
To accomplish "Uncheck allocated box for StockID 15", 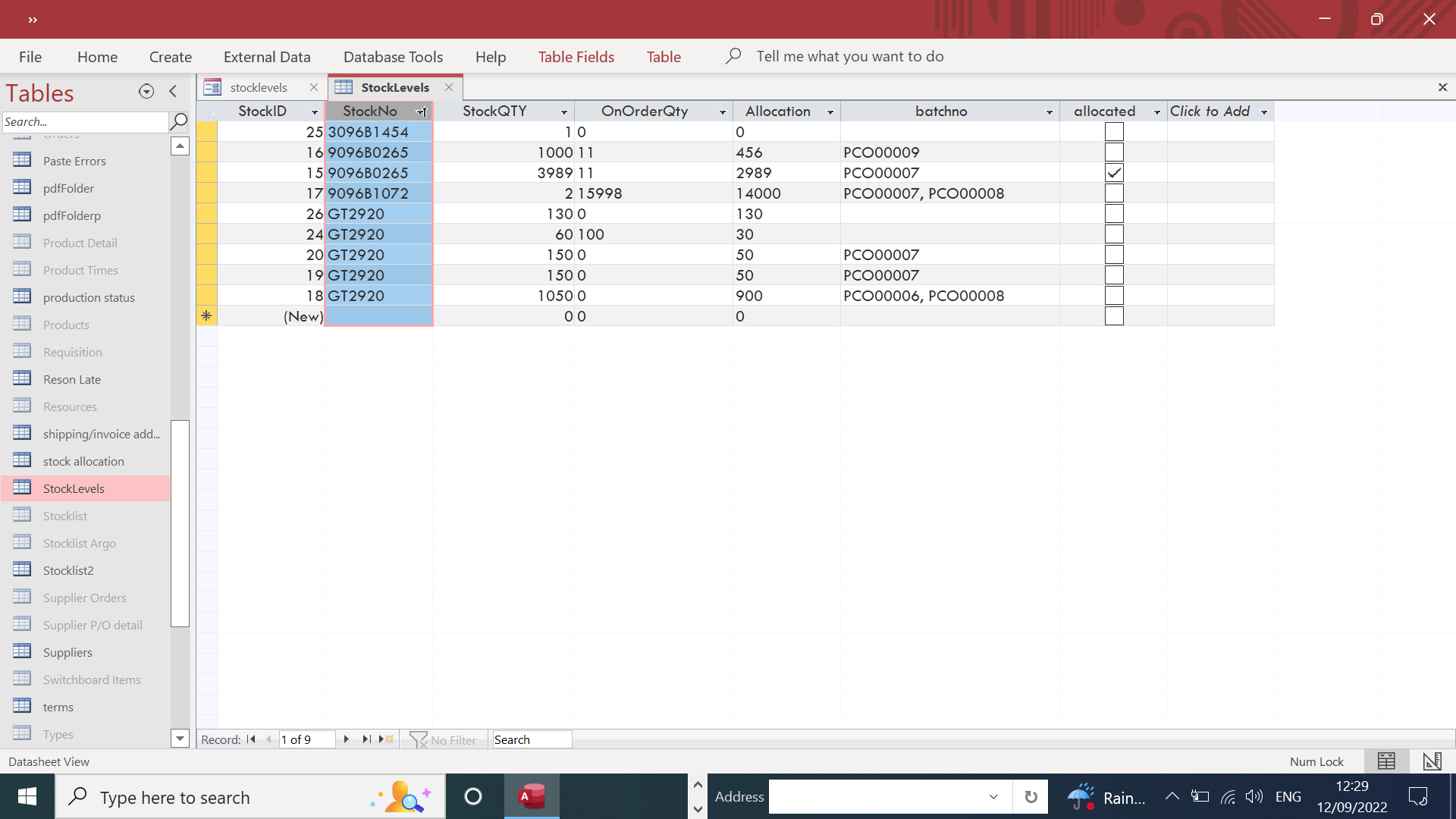I will pos(1113,173).
